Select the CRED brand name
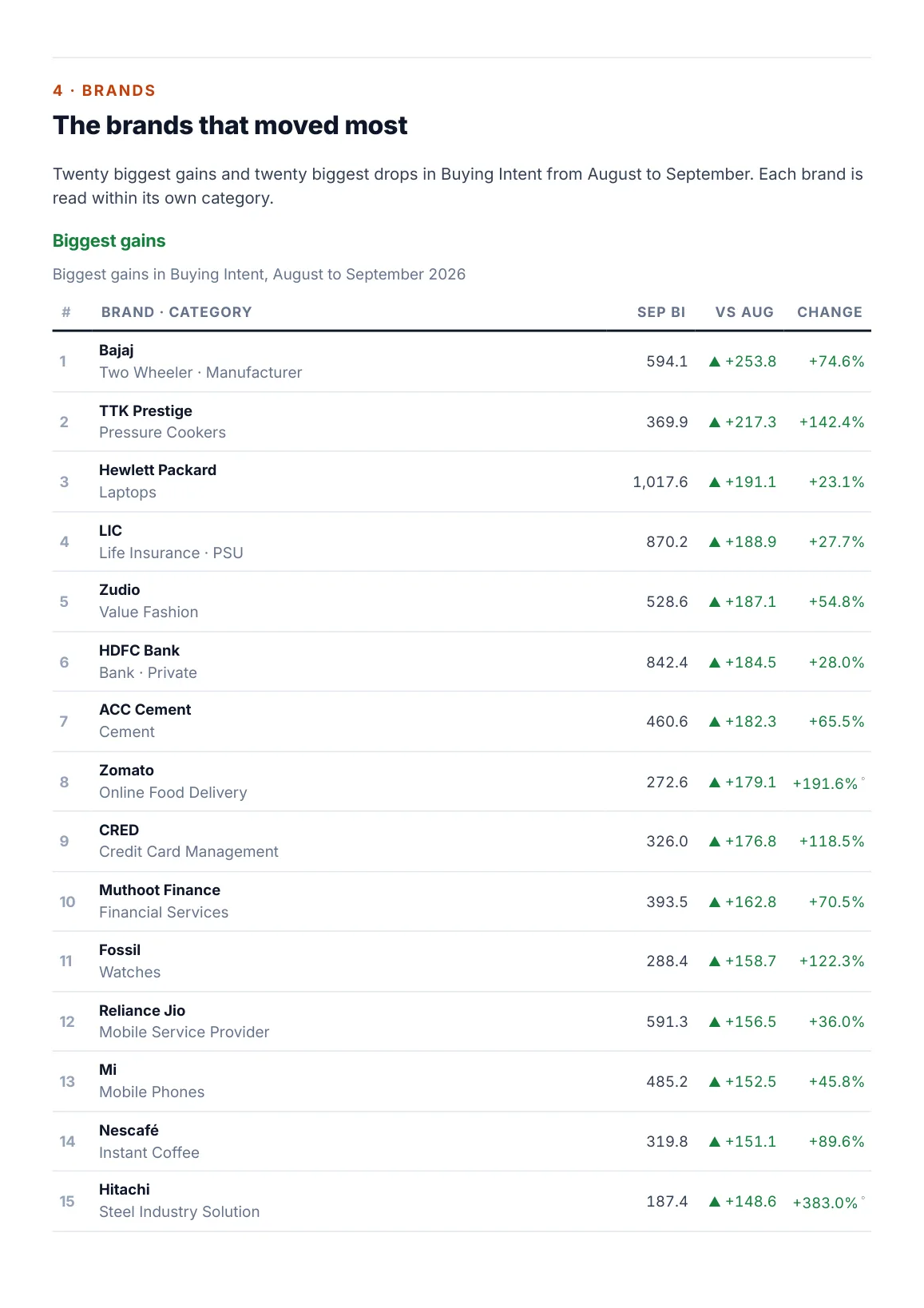The width and height of the screenshot is (924, 1308). point(119,830)
